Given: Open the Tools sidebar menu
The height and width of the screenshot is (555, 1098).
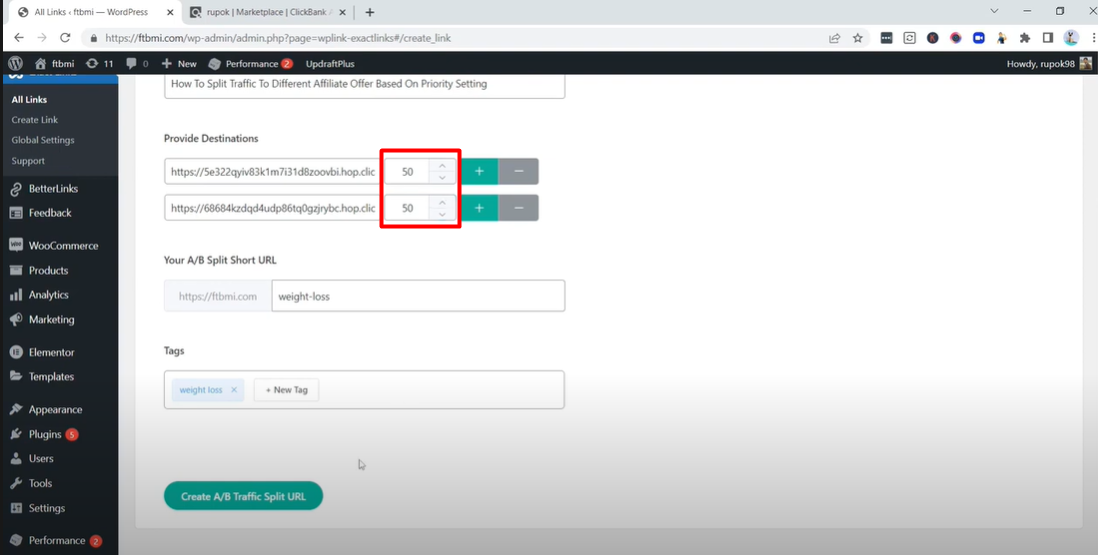Looking at the screenshot, I should click(x=40, y=483).
